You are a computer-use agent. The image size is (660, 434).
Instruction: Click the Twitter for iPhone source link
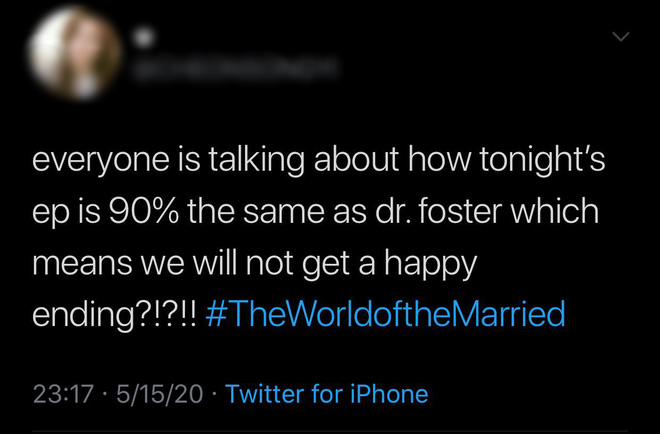[327, 394]
